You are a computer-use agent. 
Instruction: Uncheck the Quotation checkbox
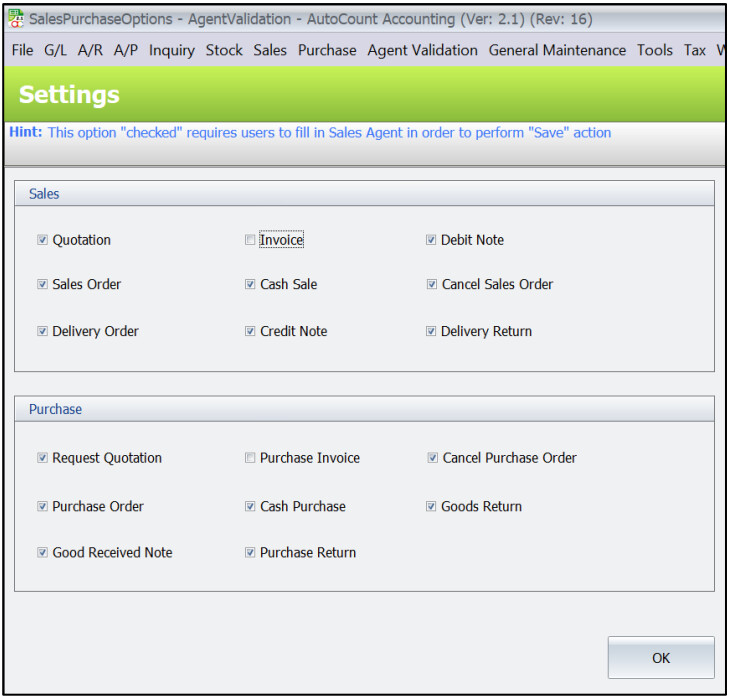click(x=43, y=240)
